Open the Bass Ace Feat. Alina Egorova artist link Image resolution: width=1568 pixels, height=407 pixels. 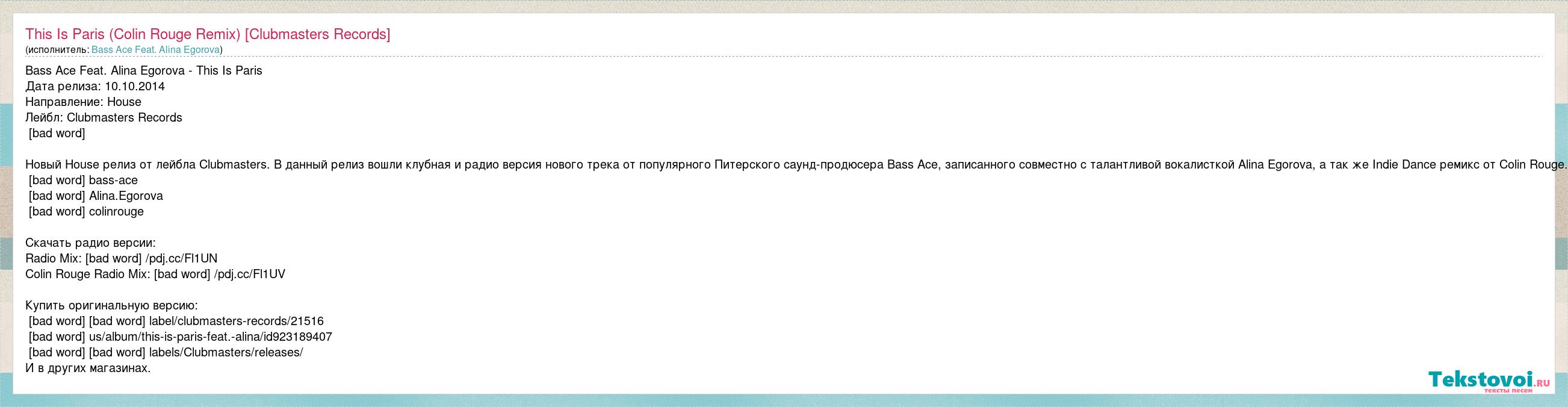click(x=155, y=50)
